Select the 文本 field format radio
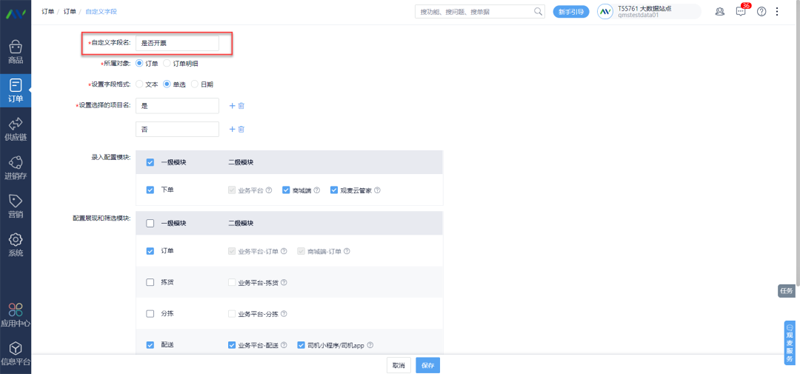 coord(147,85)
